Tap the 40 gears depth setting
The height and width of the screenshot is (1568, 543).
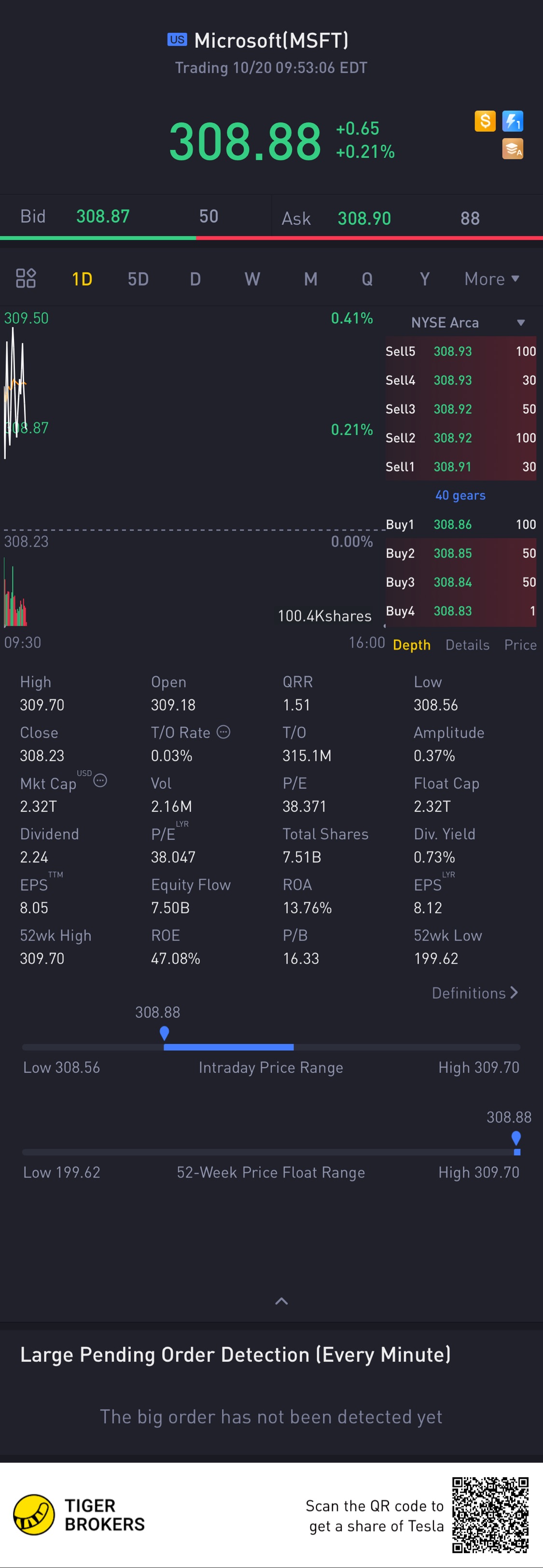coord(460,496)
